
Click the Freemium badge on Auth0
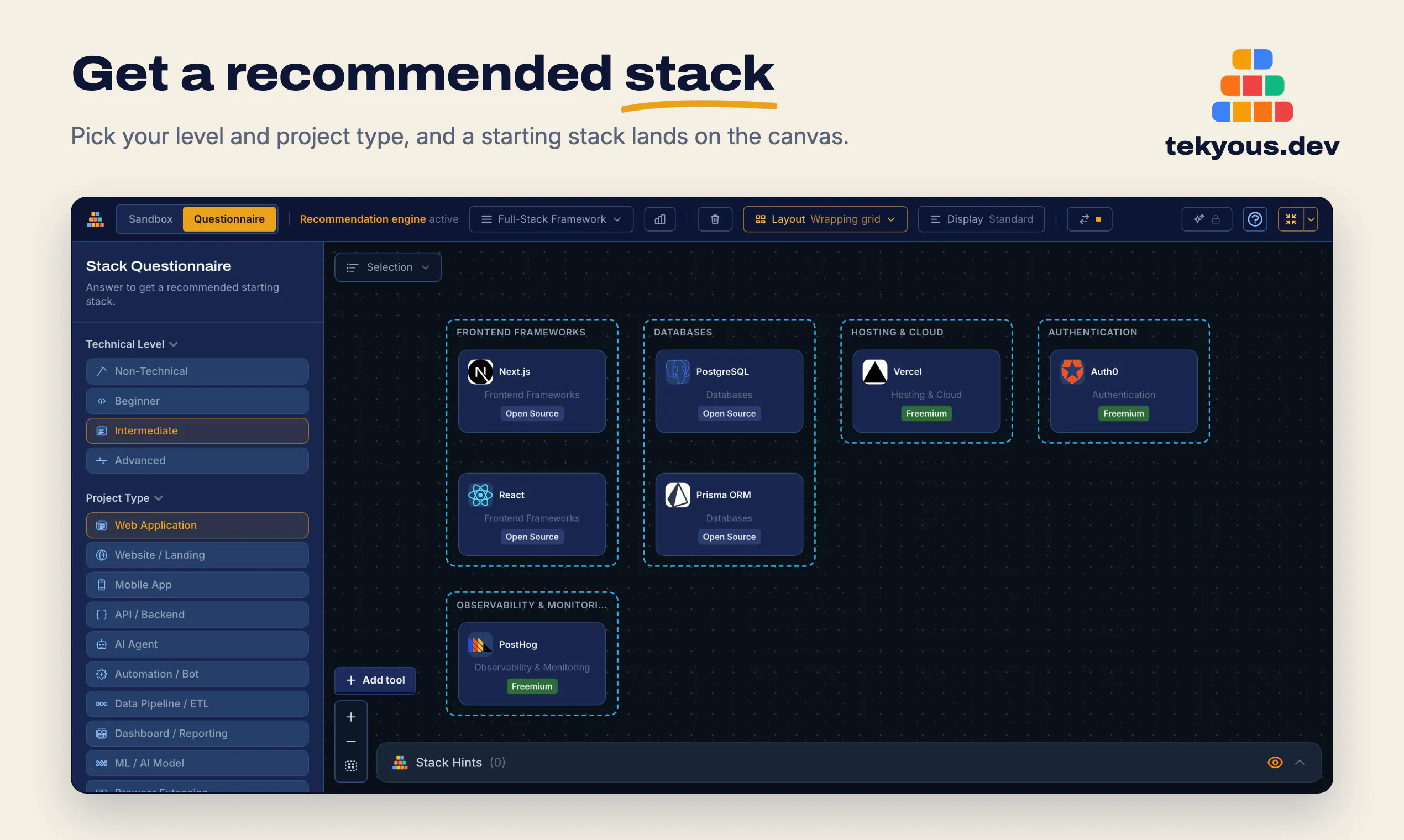(1123, 414)
